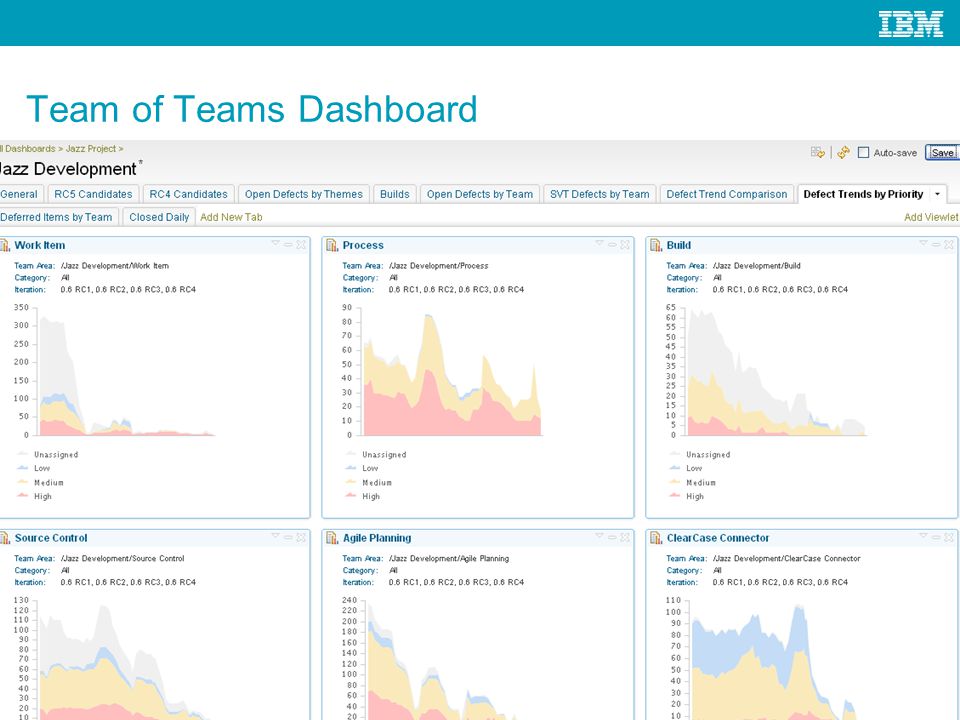
Task: Open the Agile Planning viewlet menu triangle
Action: click(599, 536)
